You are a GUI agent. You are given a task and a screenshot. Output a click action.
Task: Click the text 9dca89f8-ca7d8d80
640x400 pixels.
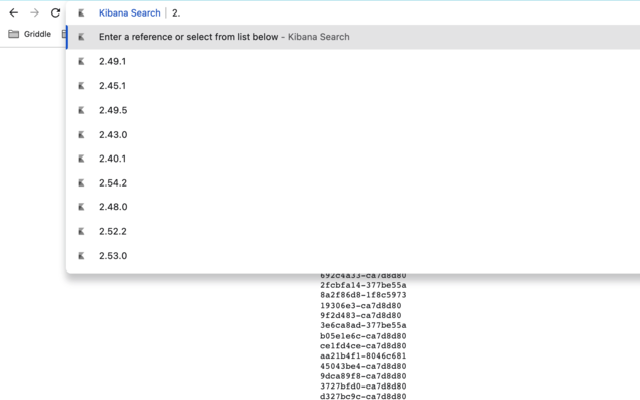click(363, 376)
